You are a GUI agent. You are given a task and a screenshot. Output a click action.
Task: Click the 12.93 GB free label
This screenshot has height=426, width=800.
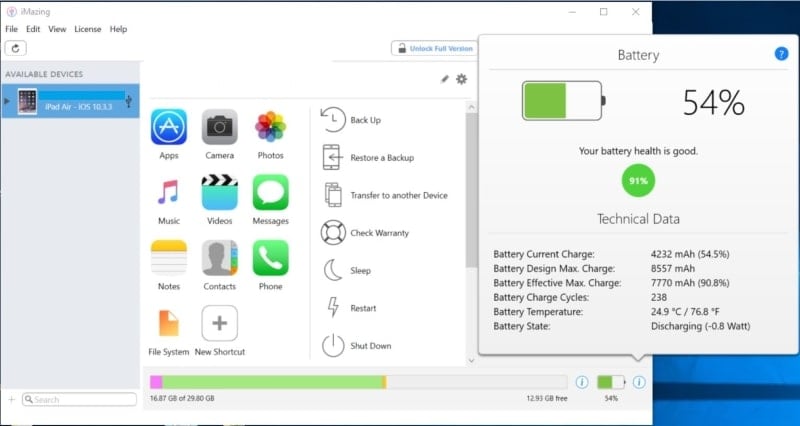pos(547,398)
